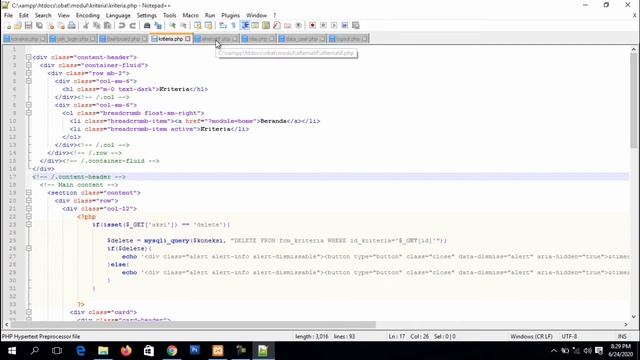This screenshot has height=360, width=640.
Task: Open Find with the binoculars icon
Action: click(147, 26)
